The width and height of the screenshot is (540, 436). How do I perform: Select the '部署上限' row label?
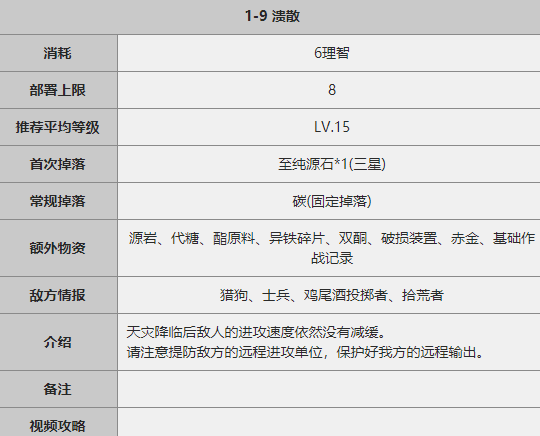pos(58,90)
